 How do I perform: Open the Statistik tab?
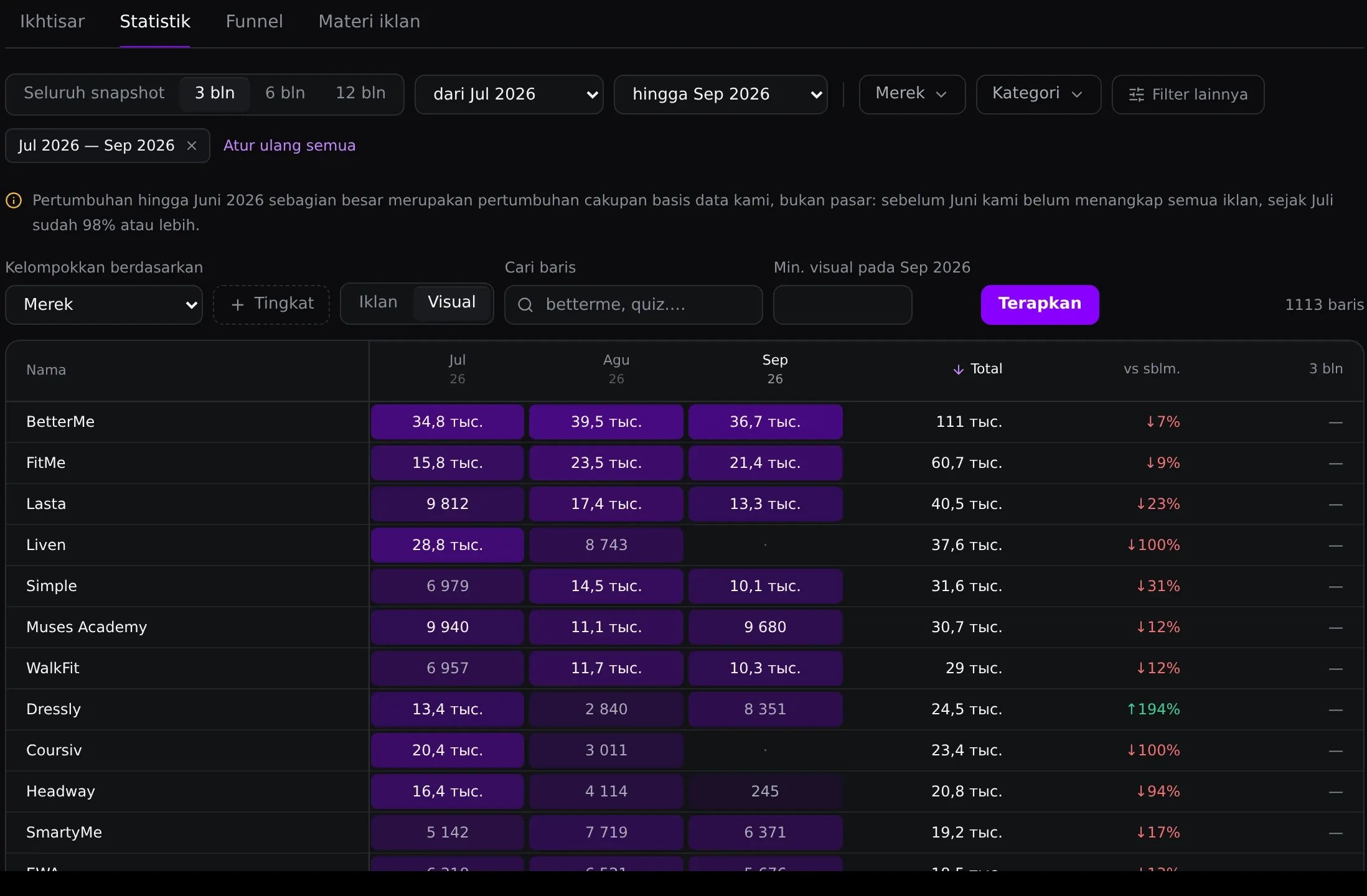155,22
